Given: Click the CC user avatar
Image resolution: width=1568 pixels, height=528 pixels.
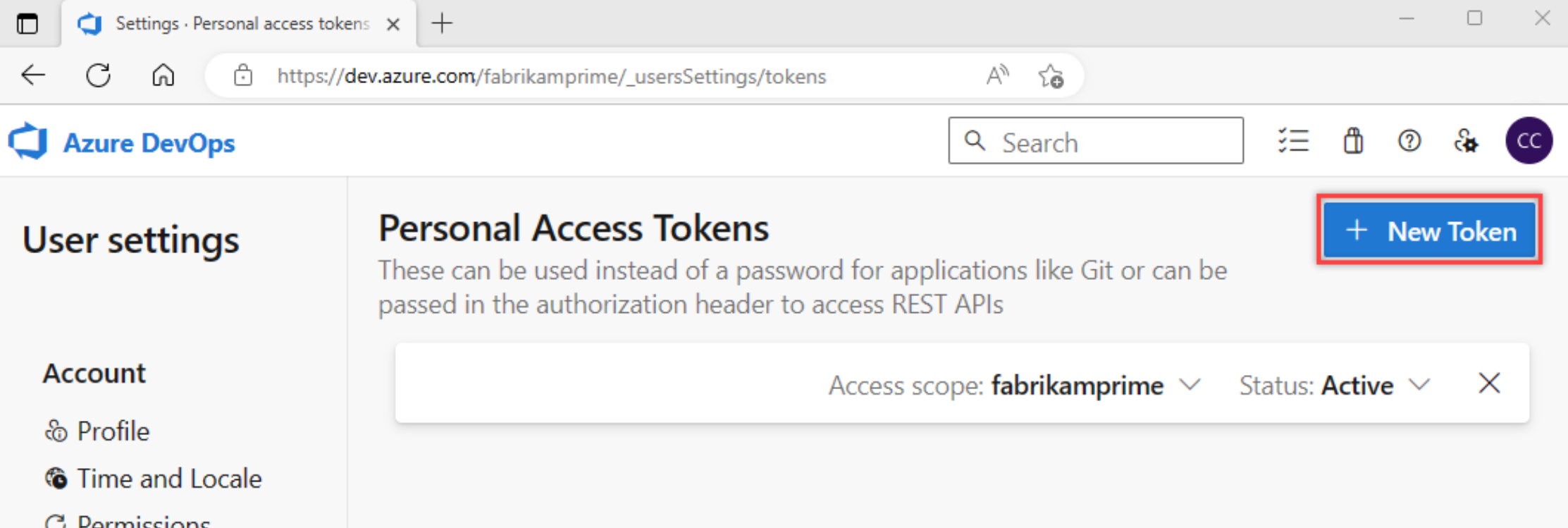Looking at the screenshot, I should click(1528, 141).
